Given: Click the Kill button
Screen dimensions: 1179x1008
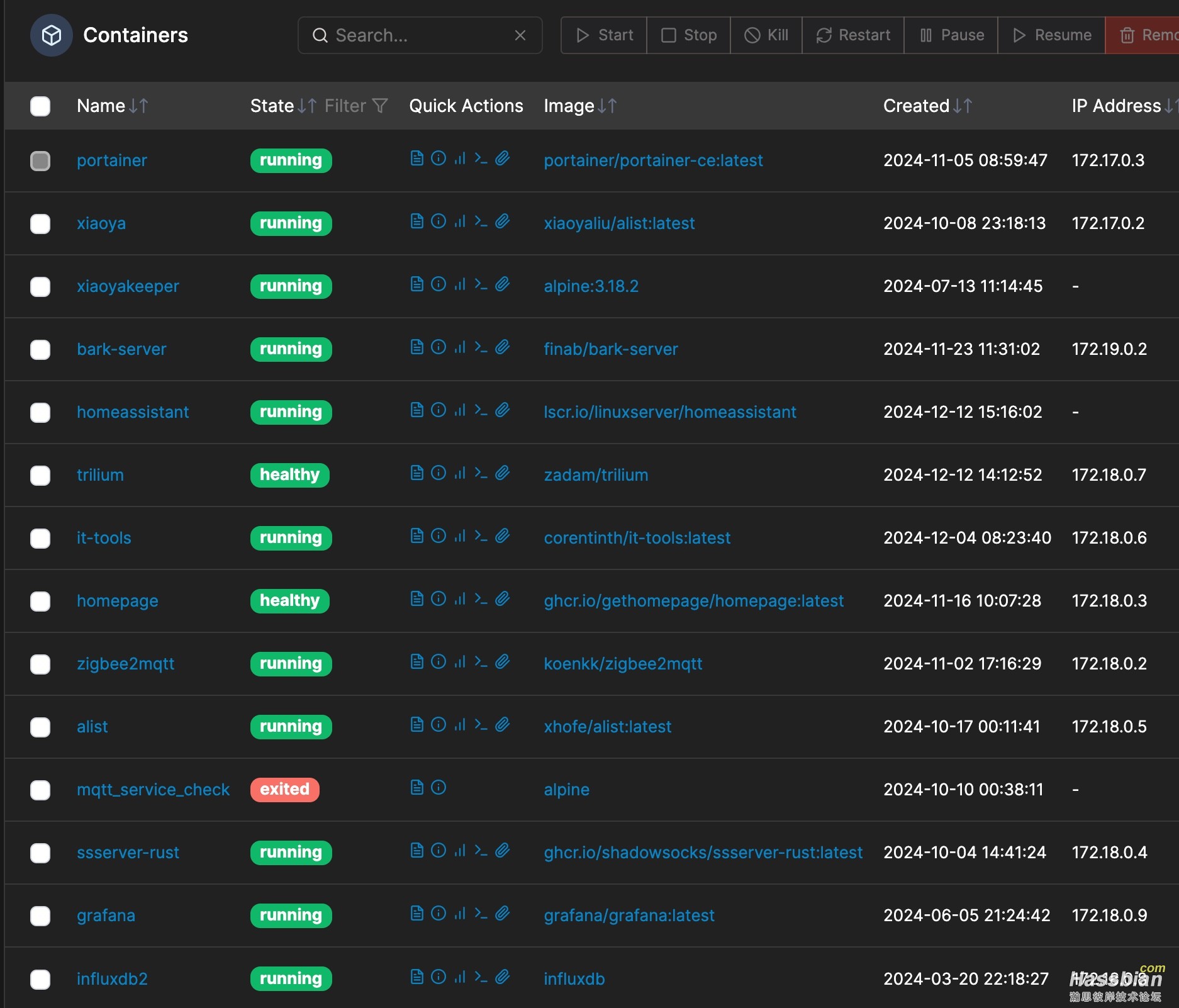Looking at the screenshot, I should (766, 35).
